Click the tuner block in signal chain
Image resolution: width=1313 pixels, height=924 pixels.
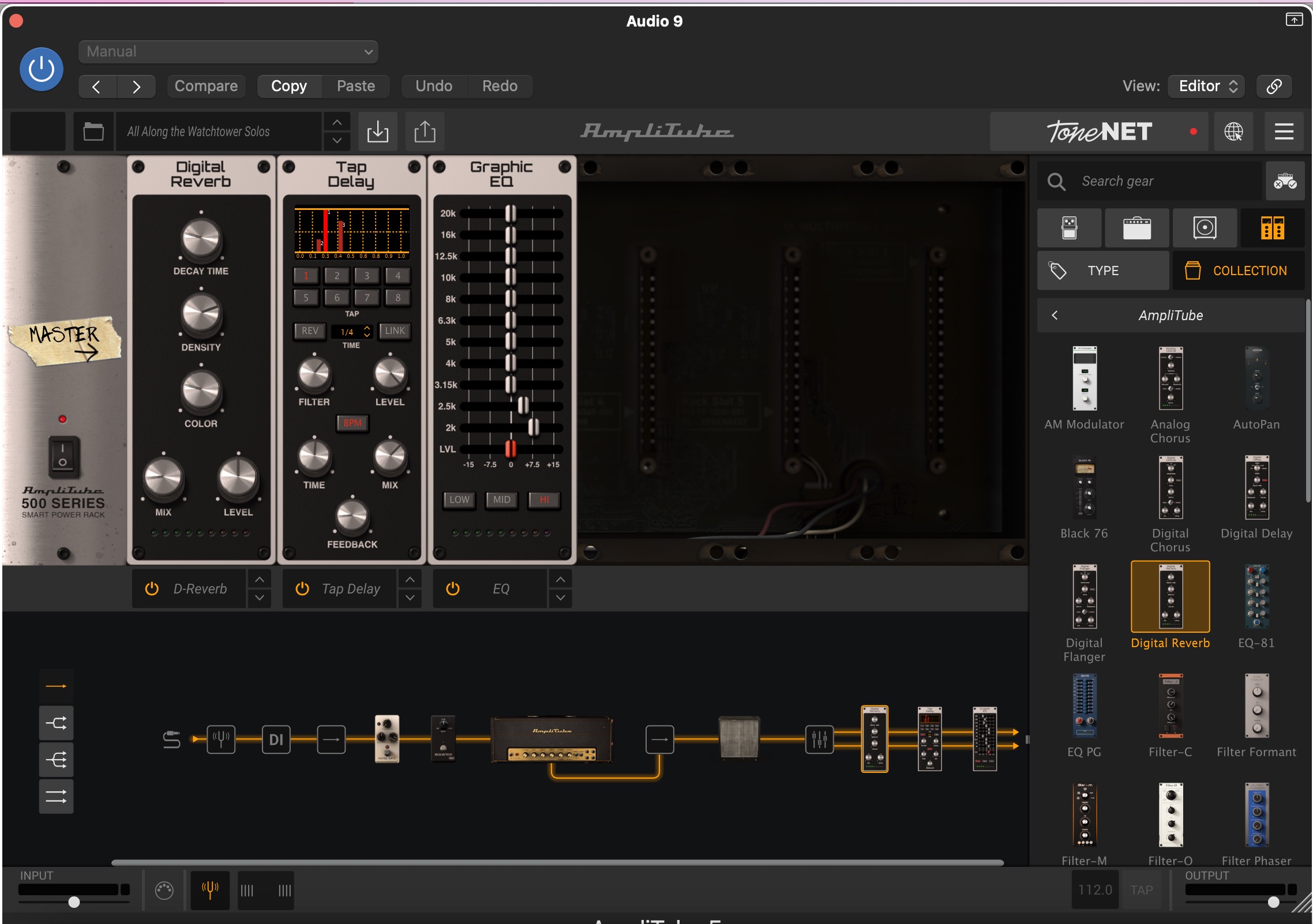coord(222,739)
